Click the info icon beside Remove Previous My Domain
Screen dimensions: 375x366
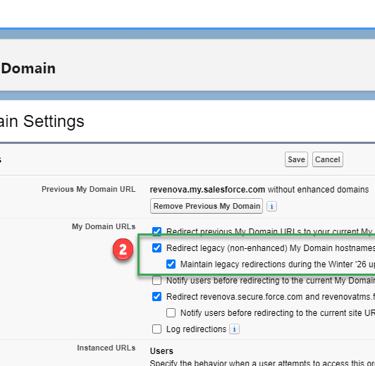tap(272, 206)
